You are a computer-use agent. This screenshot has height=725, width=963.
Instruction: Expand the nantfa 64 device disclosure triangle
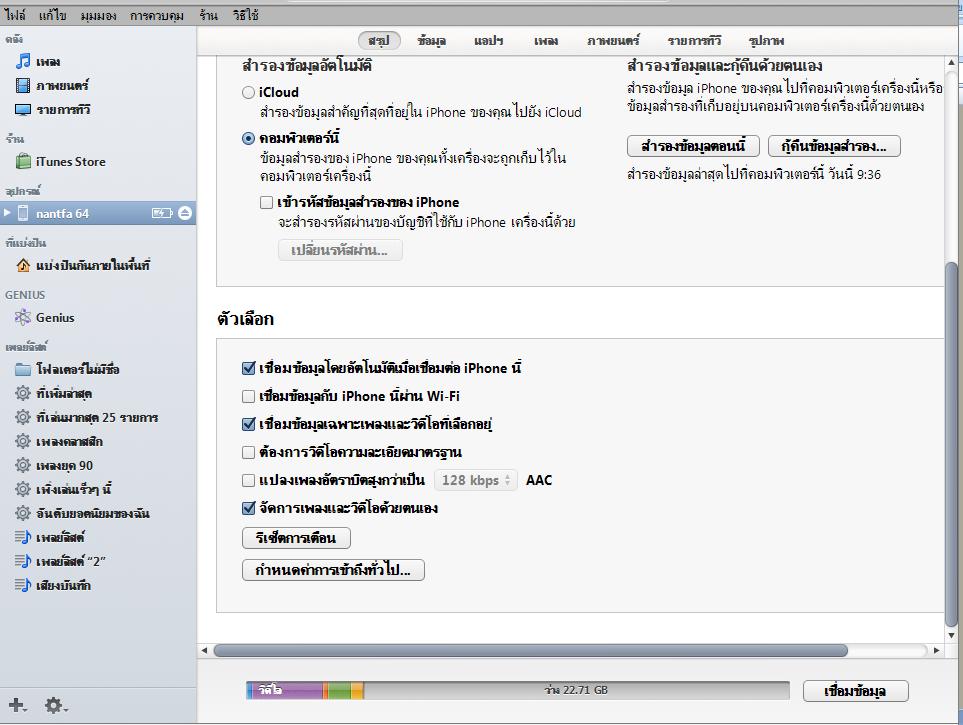click(7, 213)
